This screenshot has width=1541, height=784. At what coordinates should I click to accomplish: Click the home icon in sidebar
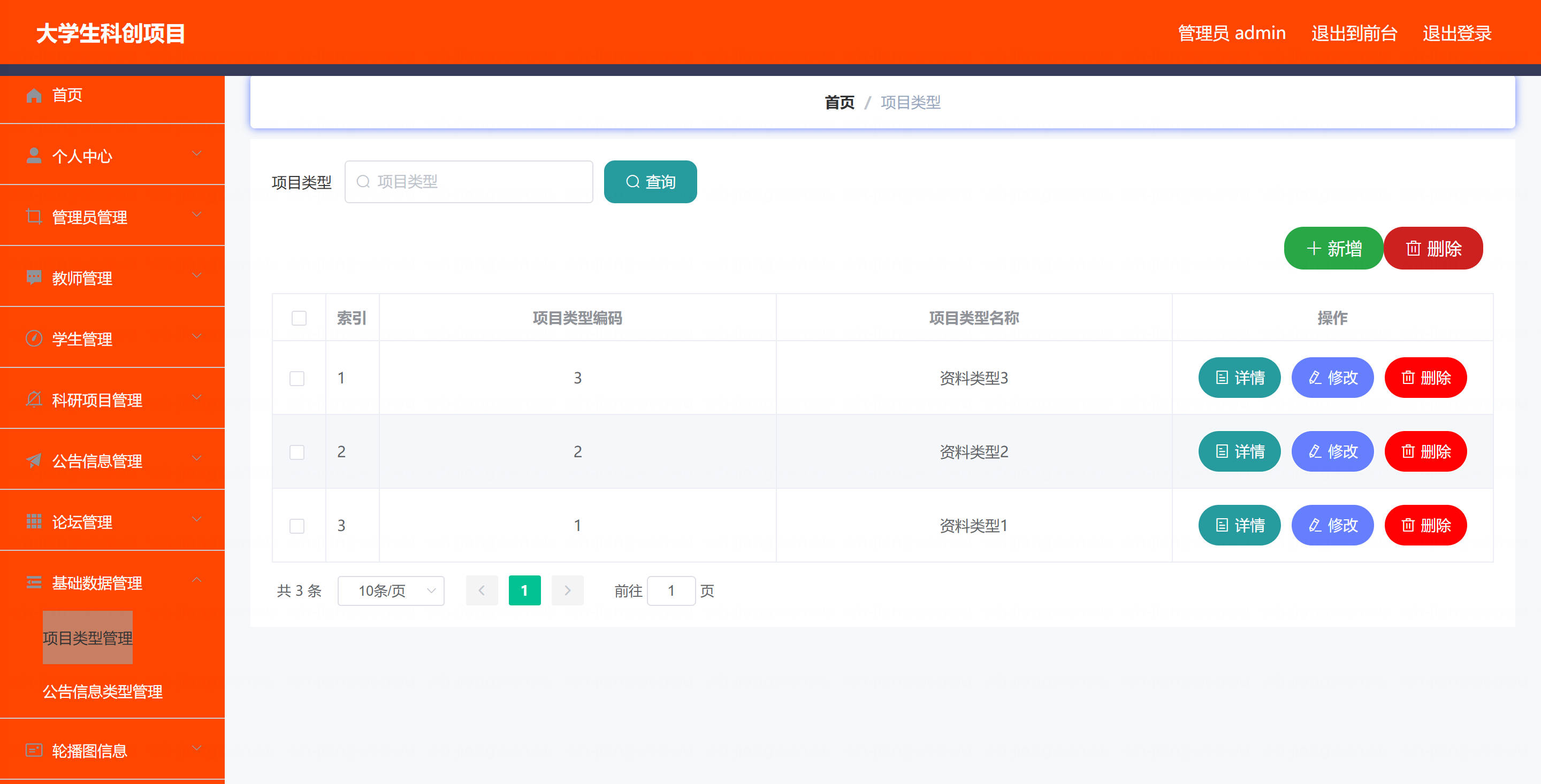(x=34, y=95)
